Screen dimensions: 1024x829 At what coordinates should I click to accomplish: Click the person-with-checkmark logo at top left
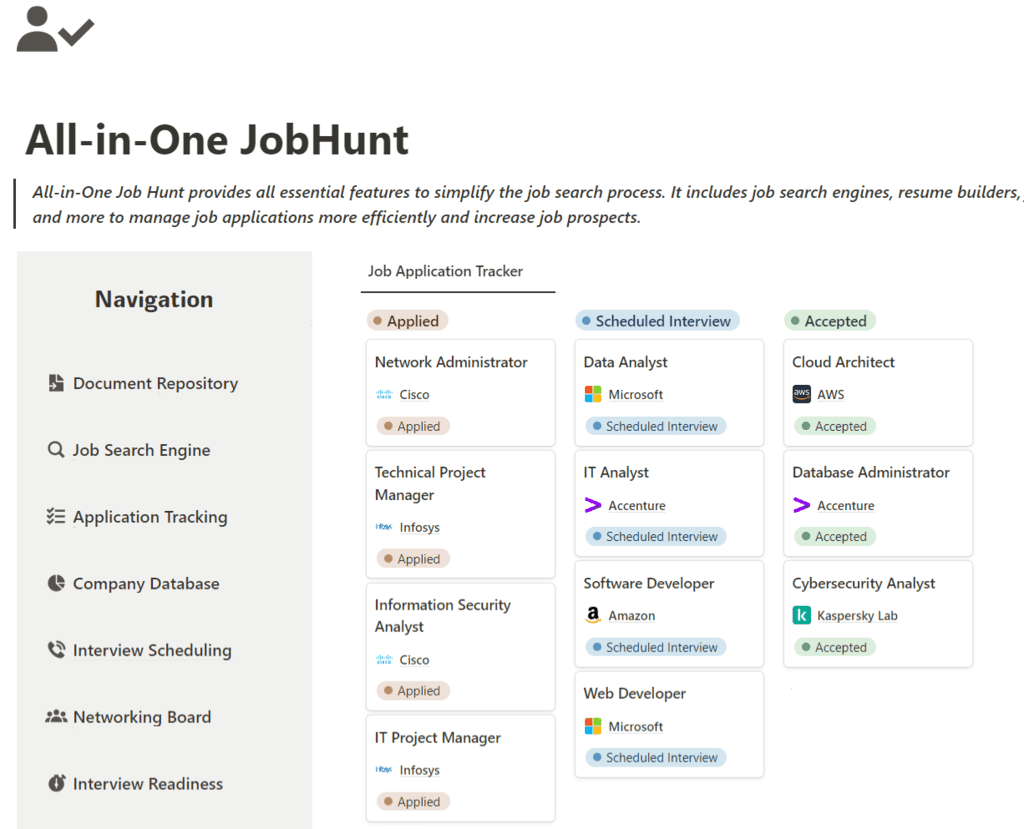pyautogui.click(x=54, y=30)
